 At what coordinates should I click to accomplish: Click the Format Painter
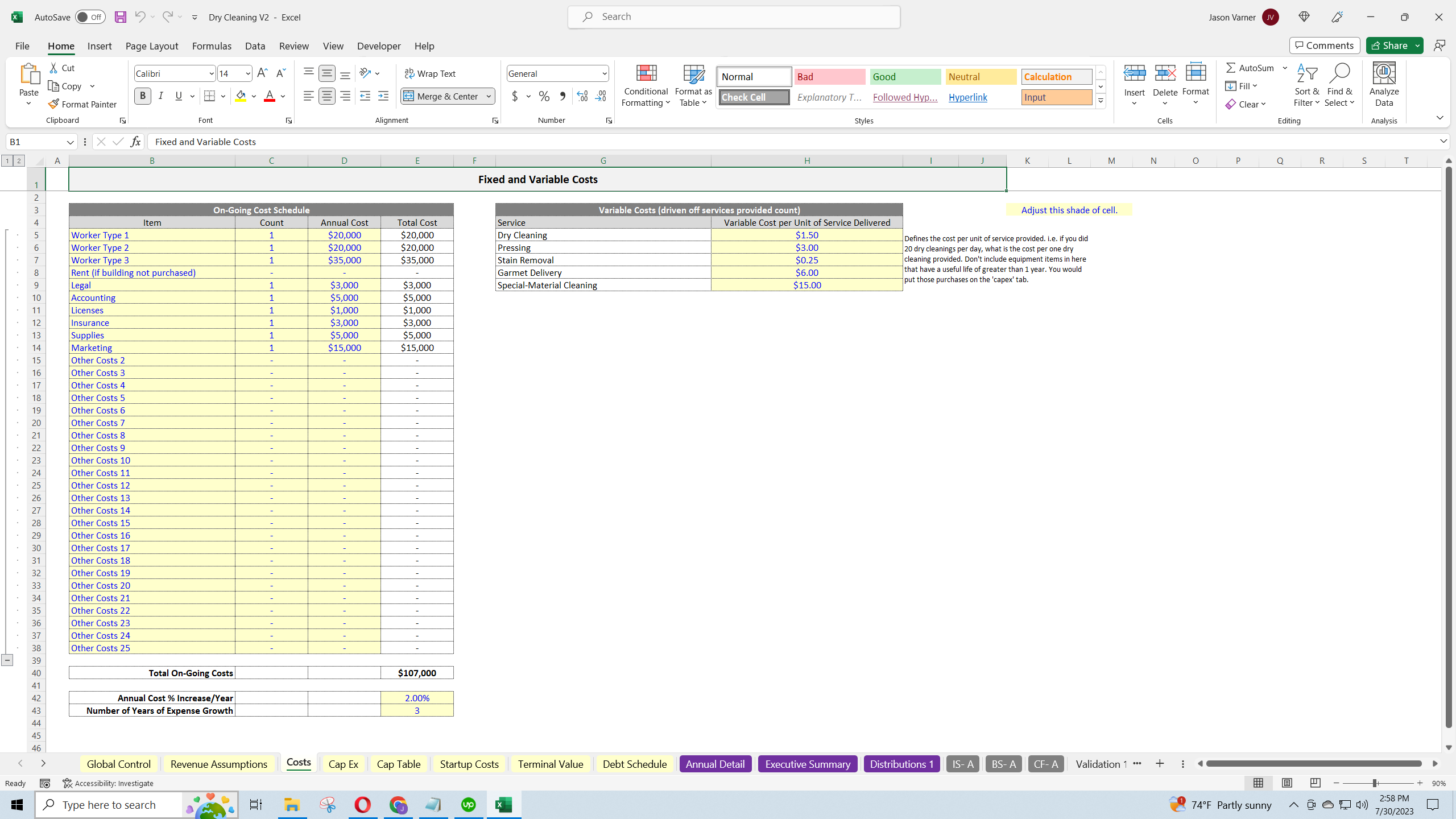point(82,104)
